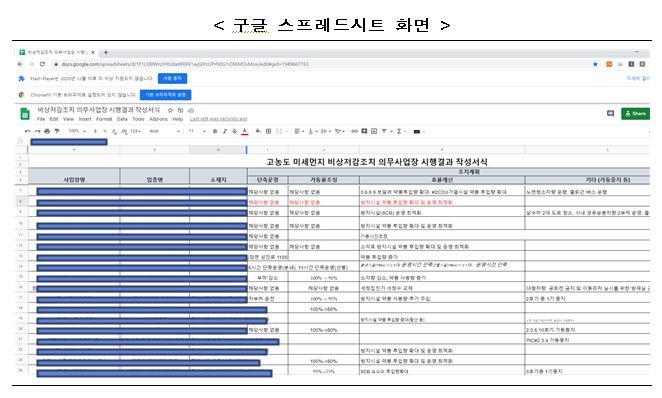This screenshot has height=398, width=662.
Task: Click the sheet title 고농도 미세먼지 비상저감조치 cell
Action: [x=377, y=162]
